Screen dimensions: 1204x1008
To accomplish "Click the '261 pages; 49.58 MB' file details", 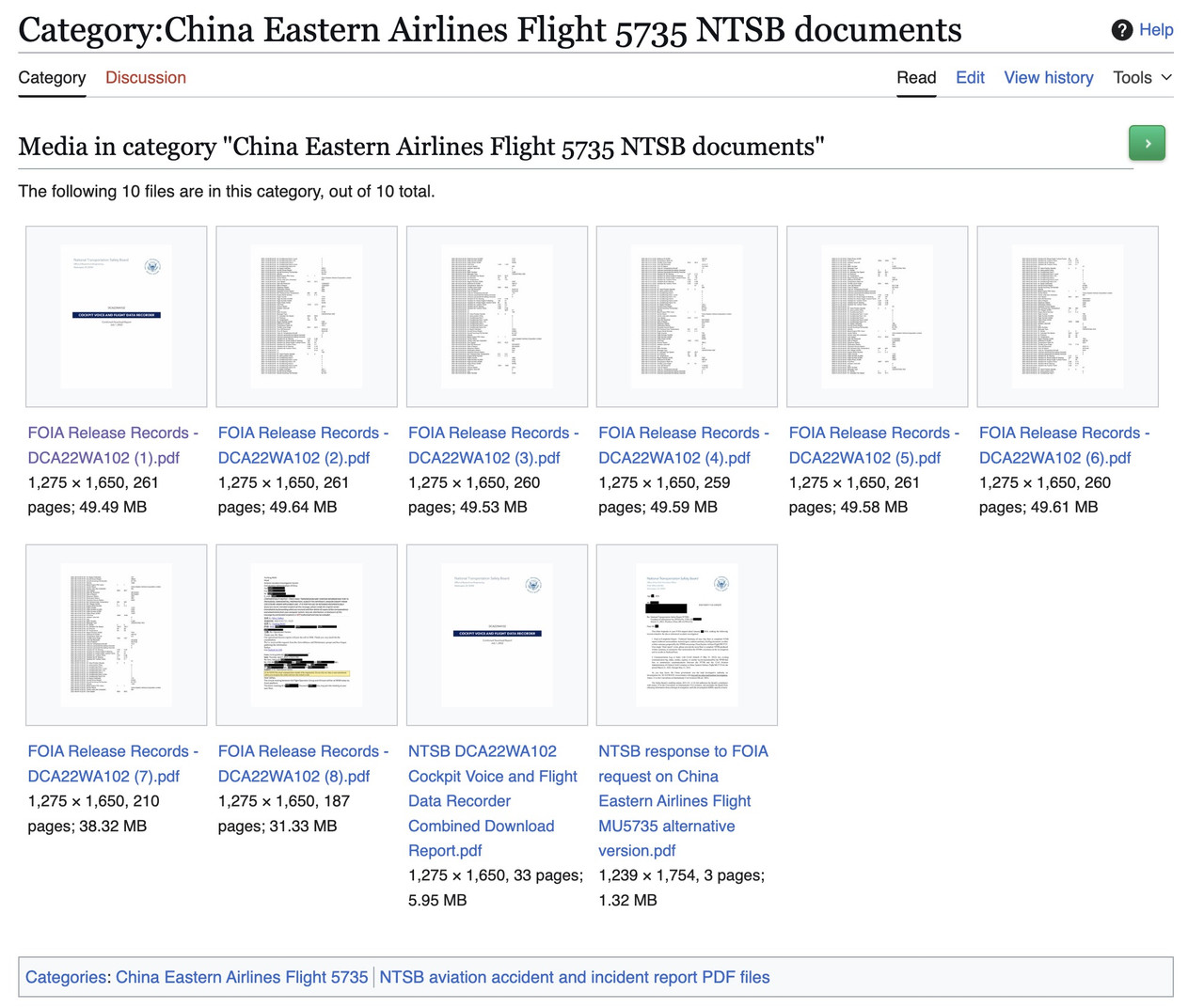I will 854,495.
